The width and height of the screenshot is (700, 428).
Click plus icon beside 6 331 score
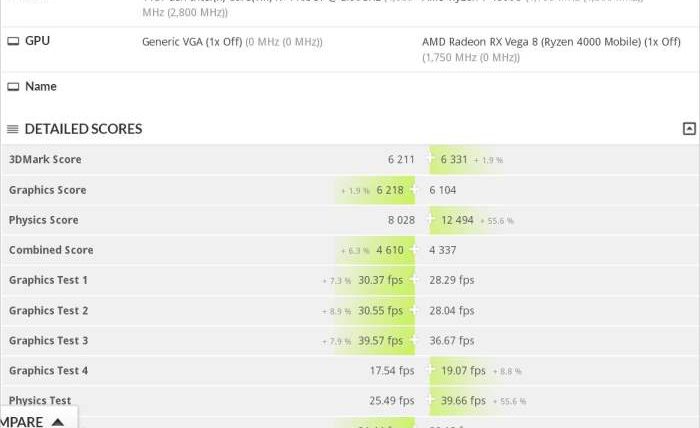point(431,159)
